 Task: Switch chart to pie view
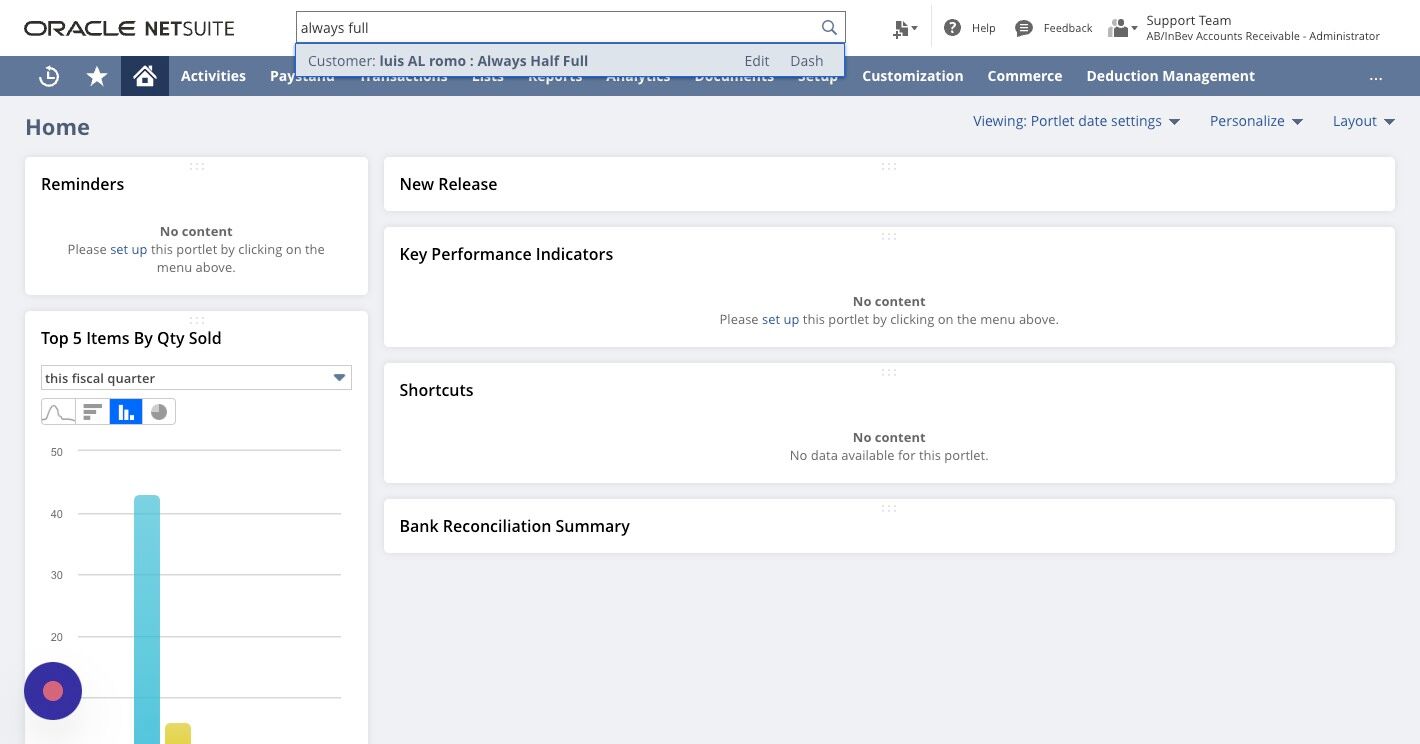click(159, 412)
